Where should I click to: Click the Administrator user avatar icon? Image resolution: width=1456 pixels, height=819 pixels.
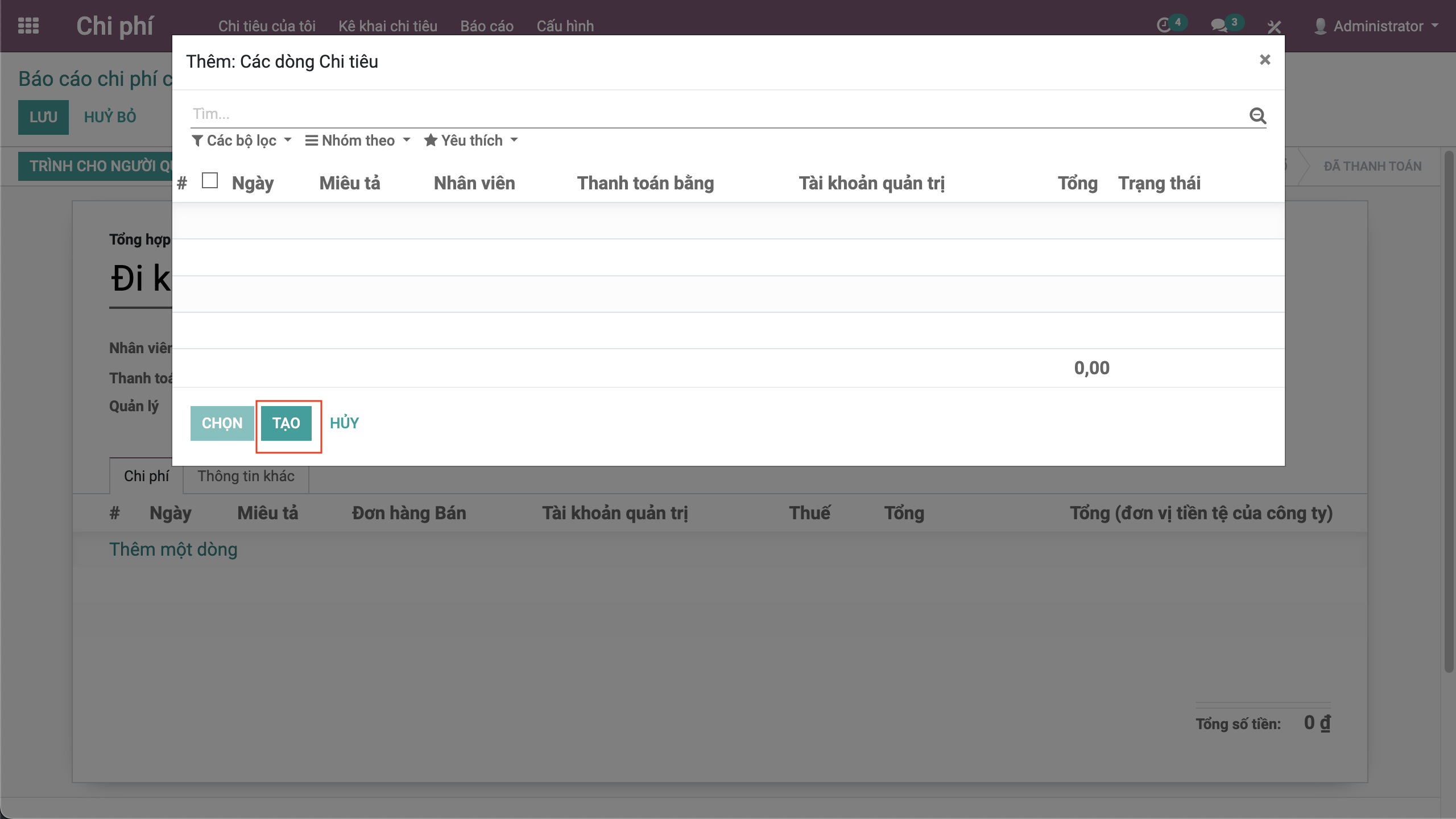coord(1320,26)
